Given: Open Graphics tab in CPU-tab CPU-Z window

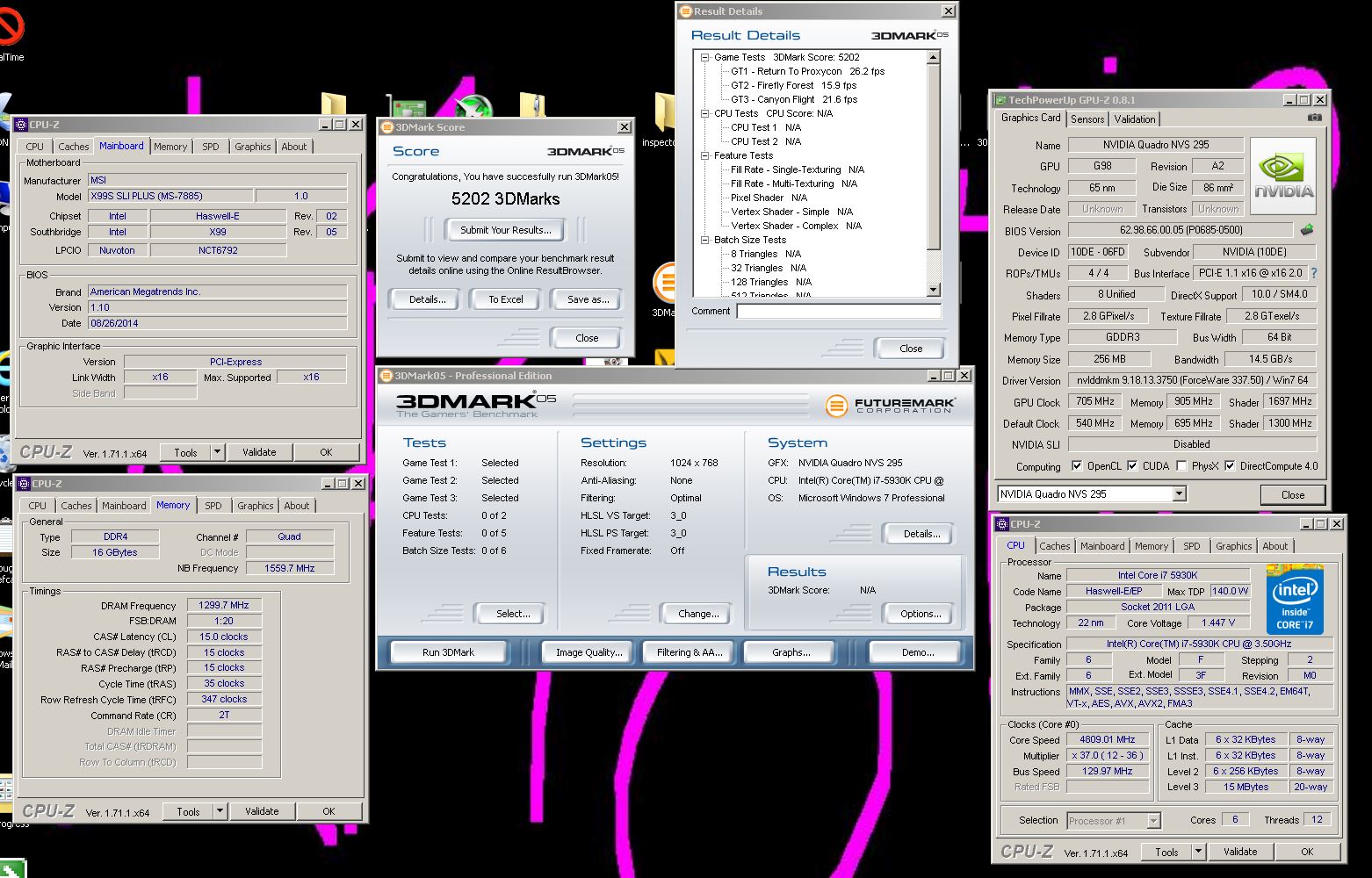Looking at the screenshot, I should (x=1233, y=546).
